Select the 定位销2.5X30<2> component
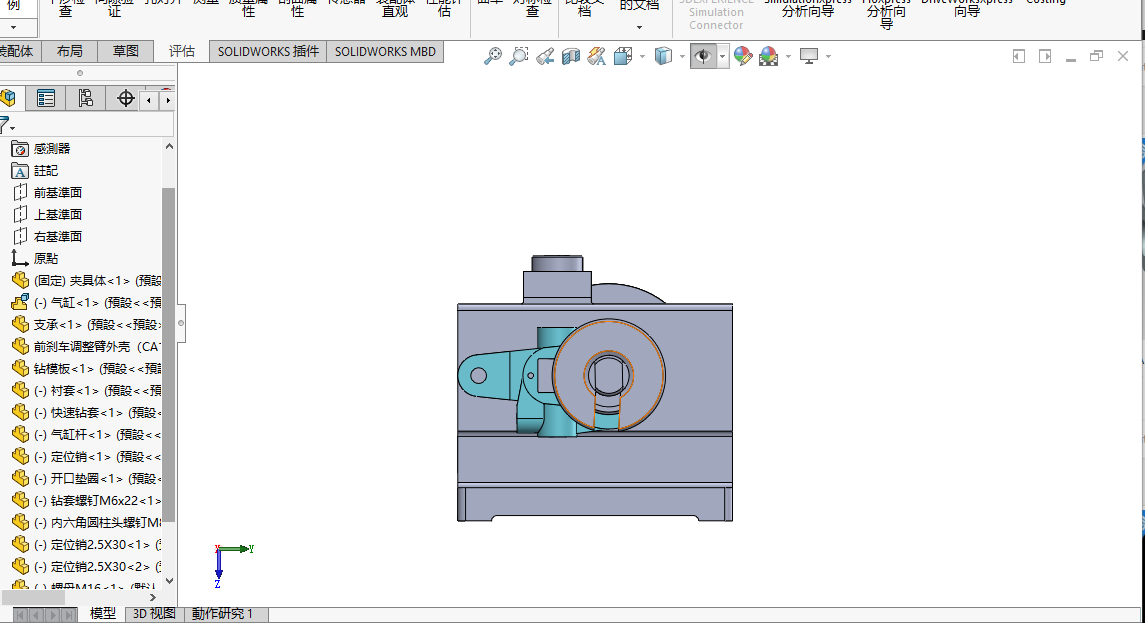Image resolution: width=1145 pixels, height=623 pixels. click(x=86, y=567)
